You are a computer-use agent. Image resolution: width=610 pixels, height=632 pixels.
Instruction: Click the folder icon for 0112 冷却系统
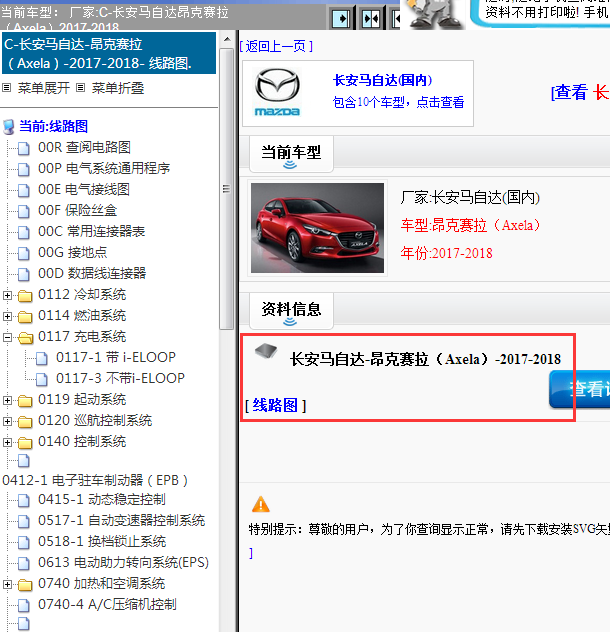25,295
